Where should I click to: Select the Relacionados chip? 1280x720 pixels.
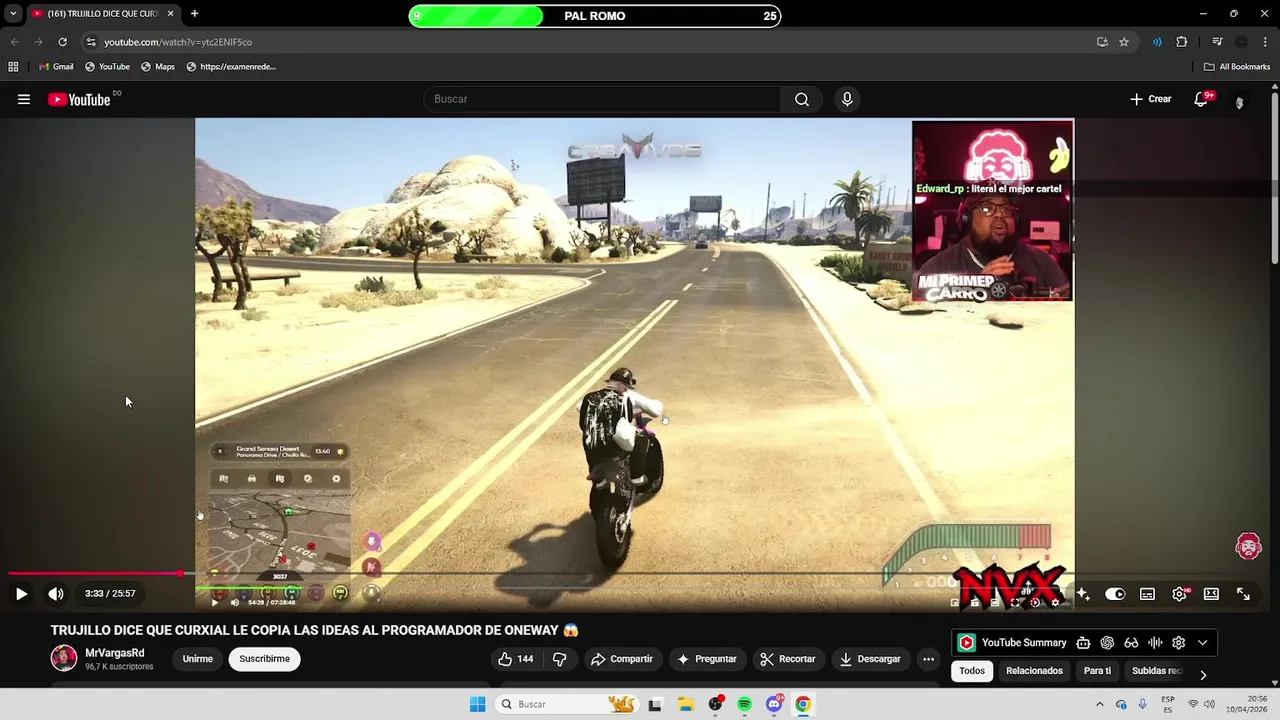1034,671
